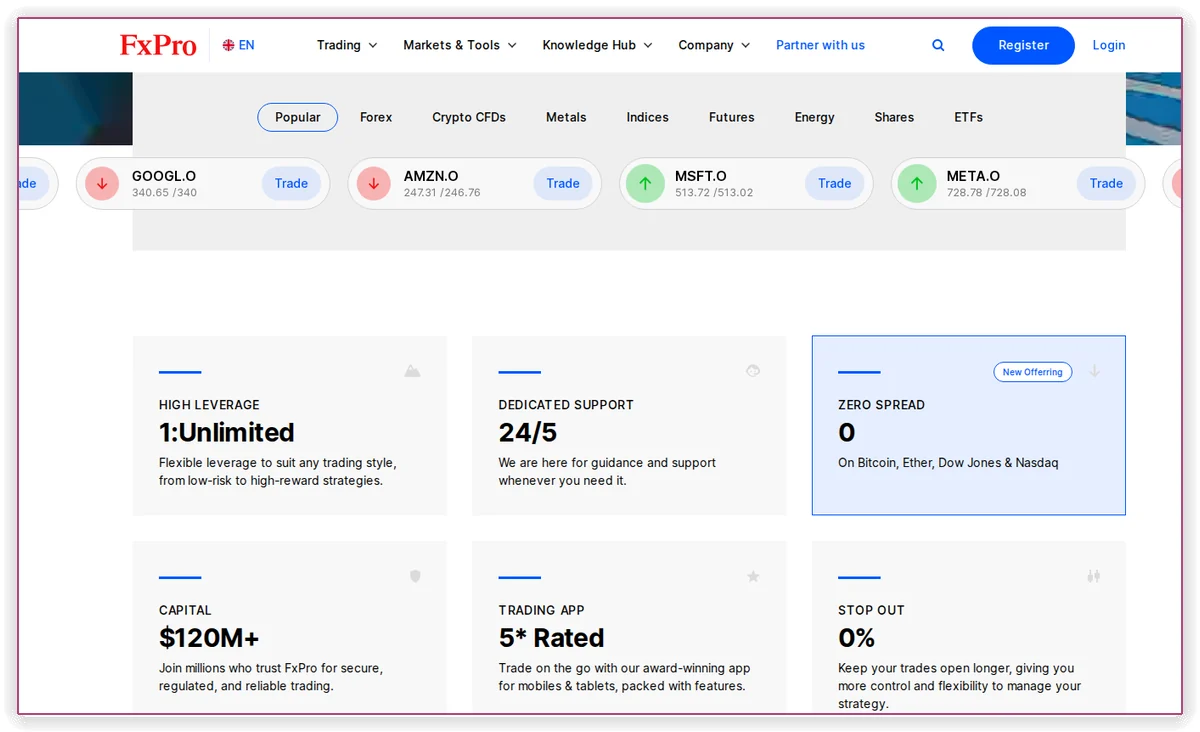The image size is (1200, 732).
Task: Click the FxPro logo
Action: coord(158,45)
